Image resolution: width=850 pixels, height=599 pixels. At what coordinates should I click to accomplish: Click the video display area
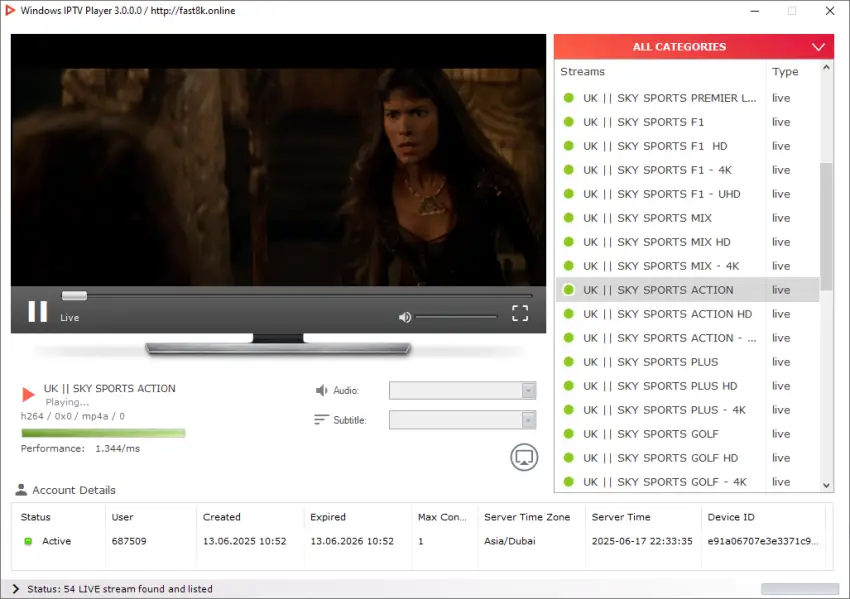(x=278, y=160)
